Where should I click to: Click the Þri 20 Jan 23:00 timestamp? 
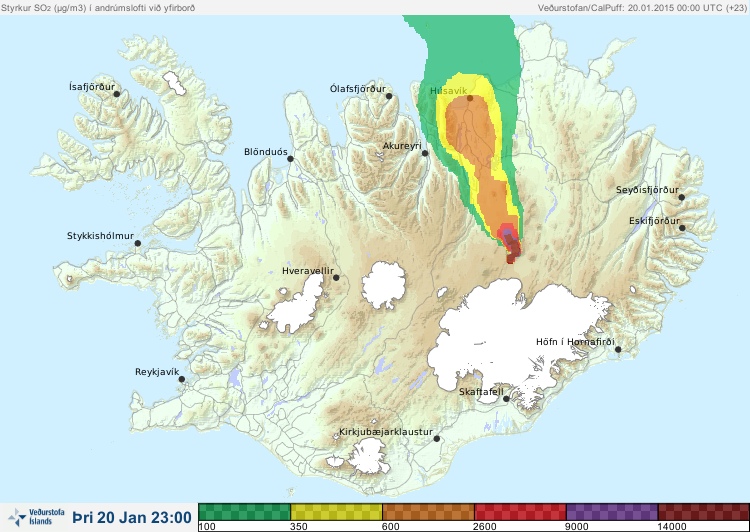click(x=132, y=517)
